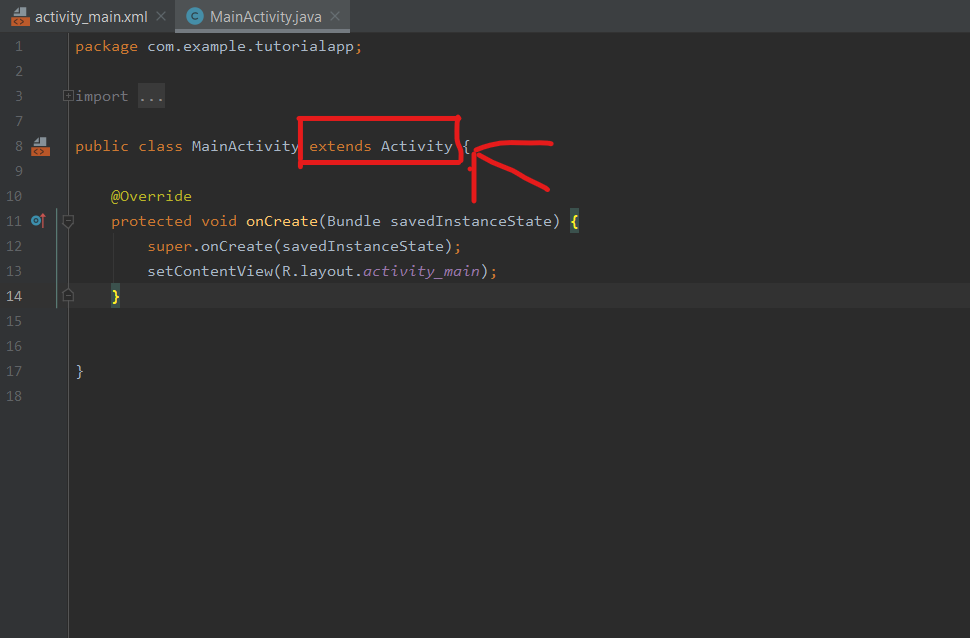Click the layout file icon on activity_main.xml tab

click(20, 16)
